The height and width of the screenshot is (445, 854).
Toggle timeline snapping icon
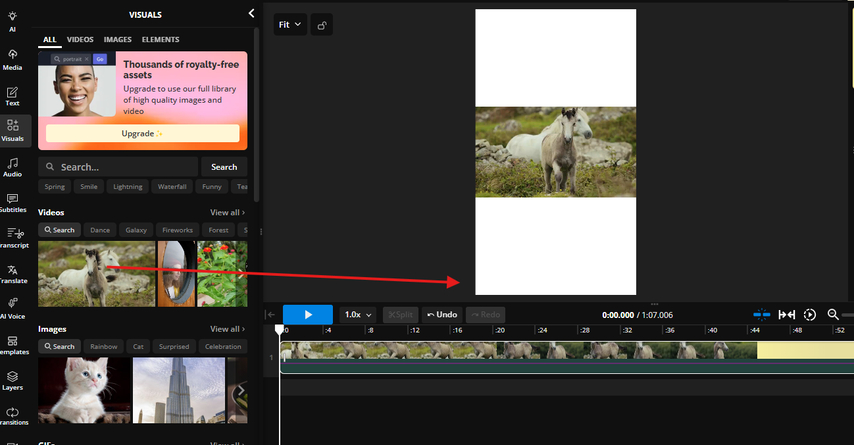tap(761, 314)
